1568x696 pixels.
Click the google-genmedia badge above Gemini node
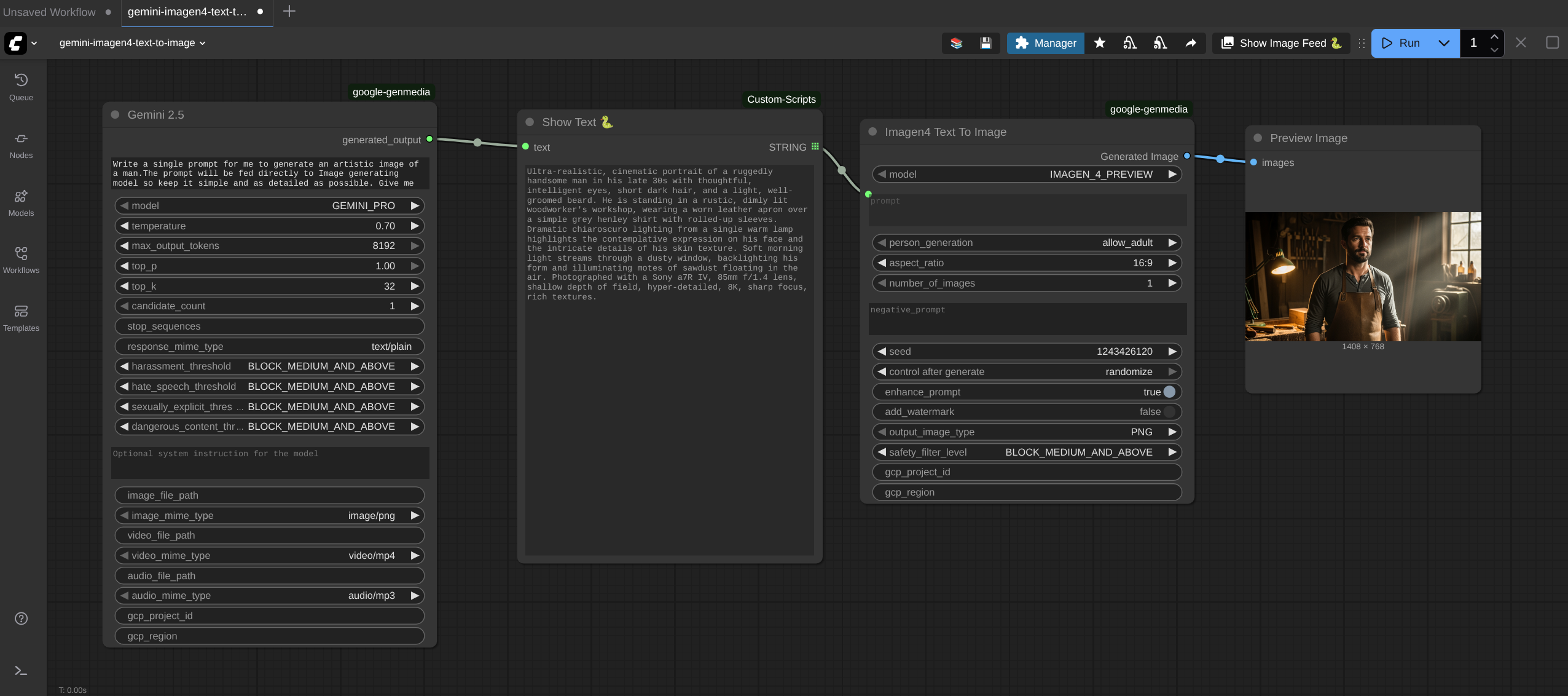(391, 92)
